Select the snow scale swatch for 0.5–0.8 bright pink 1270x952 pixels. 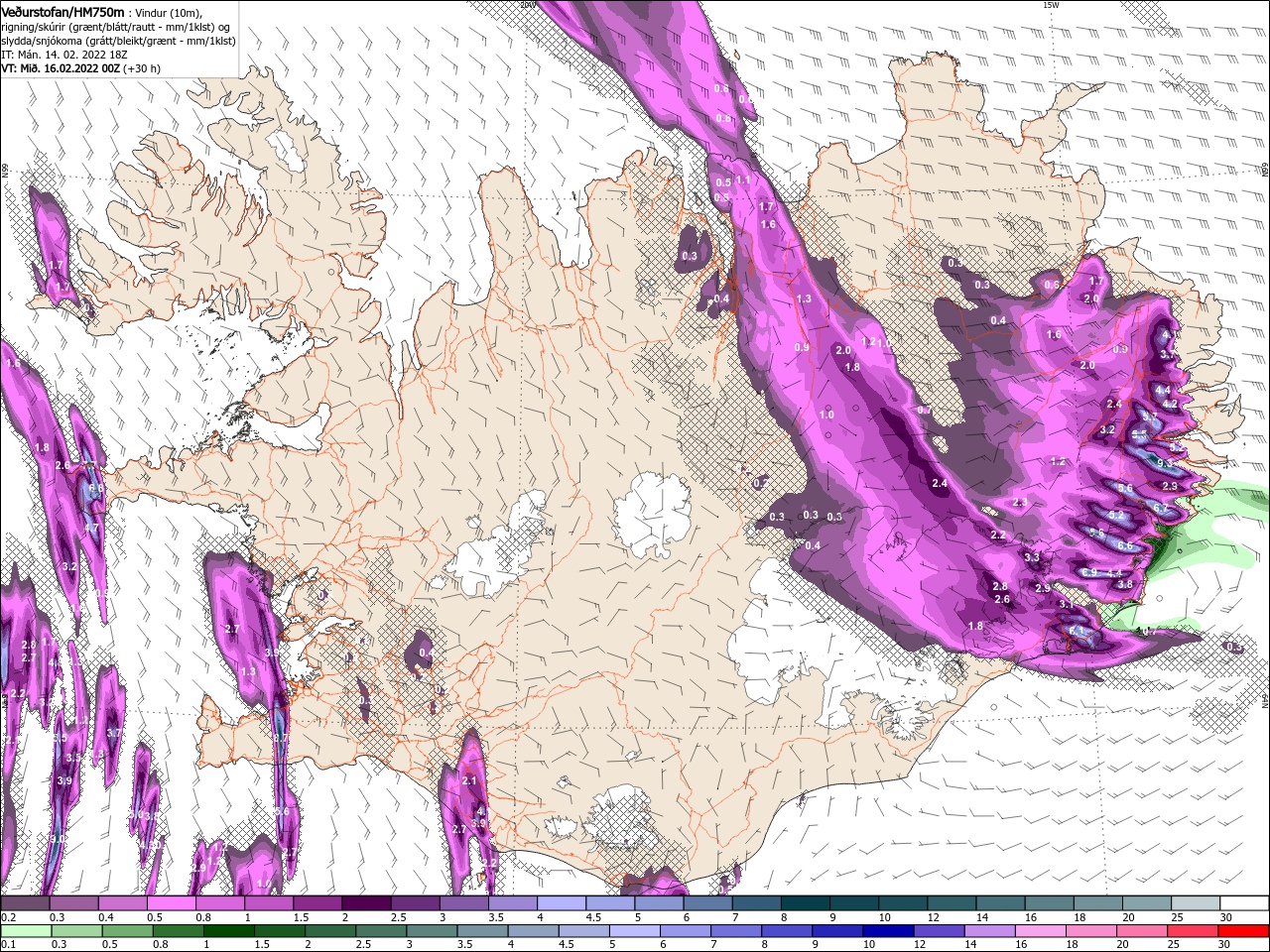coord(172,903)
